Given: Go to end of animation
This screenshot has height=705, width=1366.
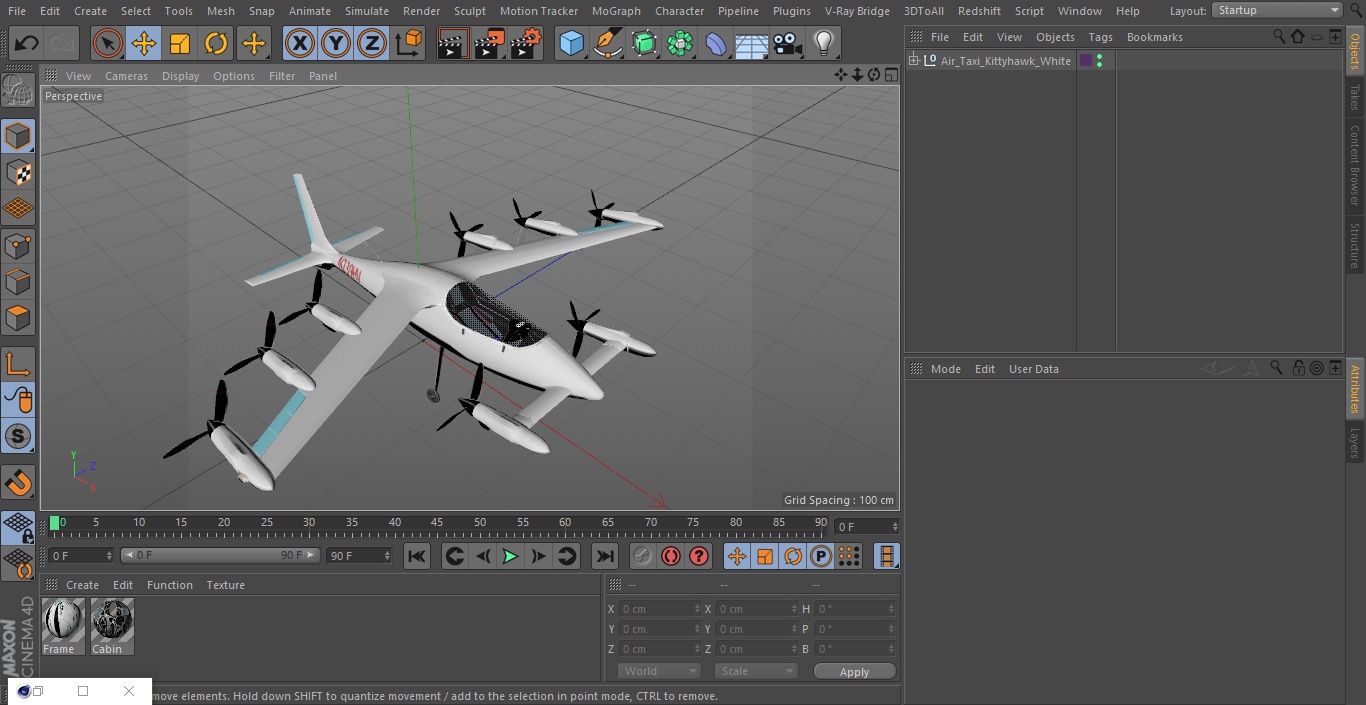Looking at the screenshot, I should (x=605, y=556).
